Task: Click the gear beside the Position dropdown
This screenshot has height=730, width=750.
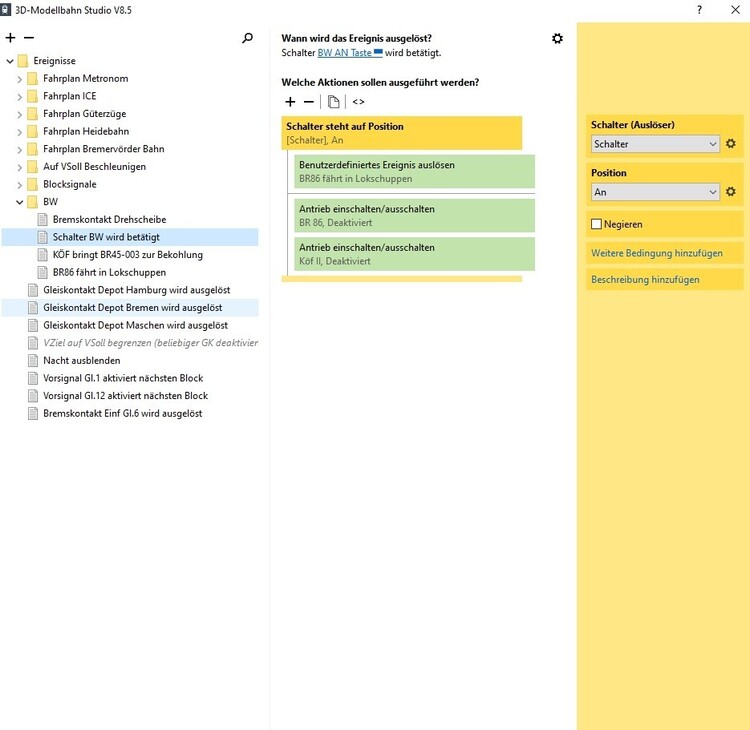Action: (x=730, y=192)
